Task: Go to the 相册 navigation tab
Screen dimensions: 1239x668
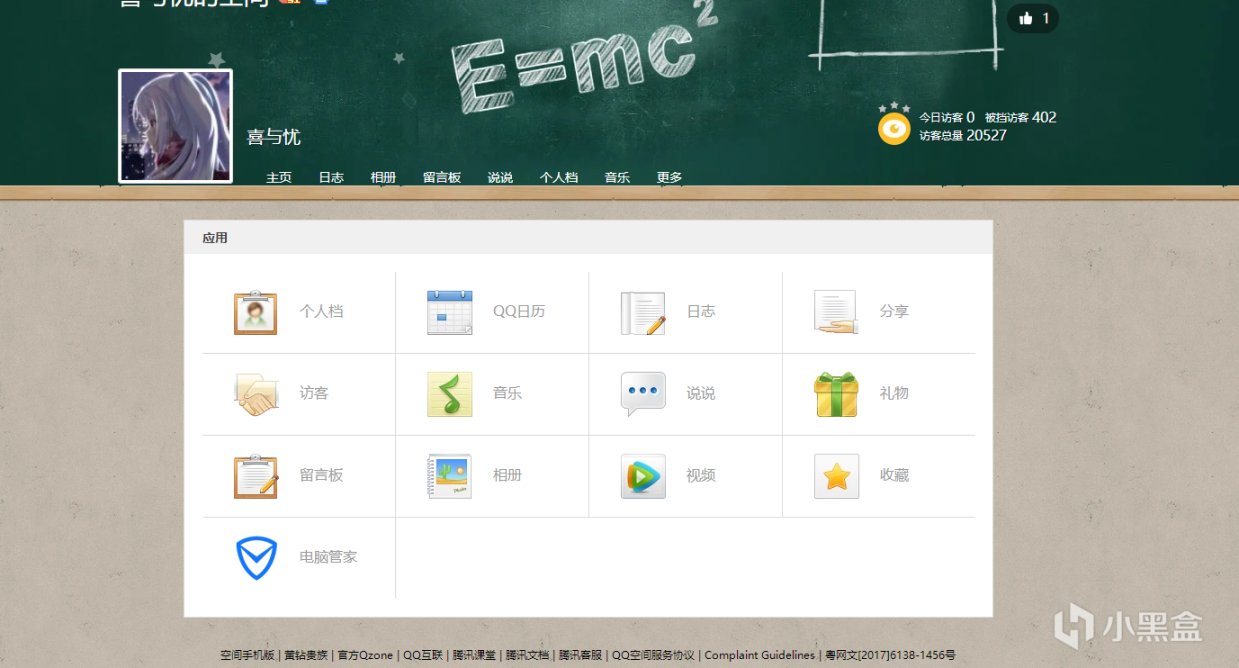Action: point(383,177)
